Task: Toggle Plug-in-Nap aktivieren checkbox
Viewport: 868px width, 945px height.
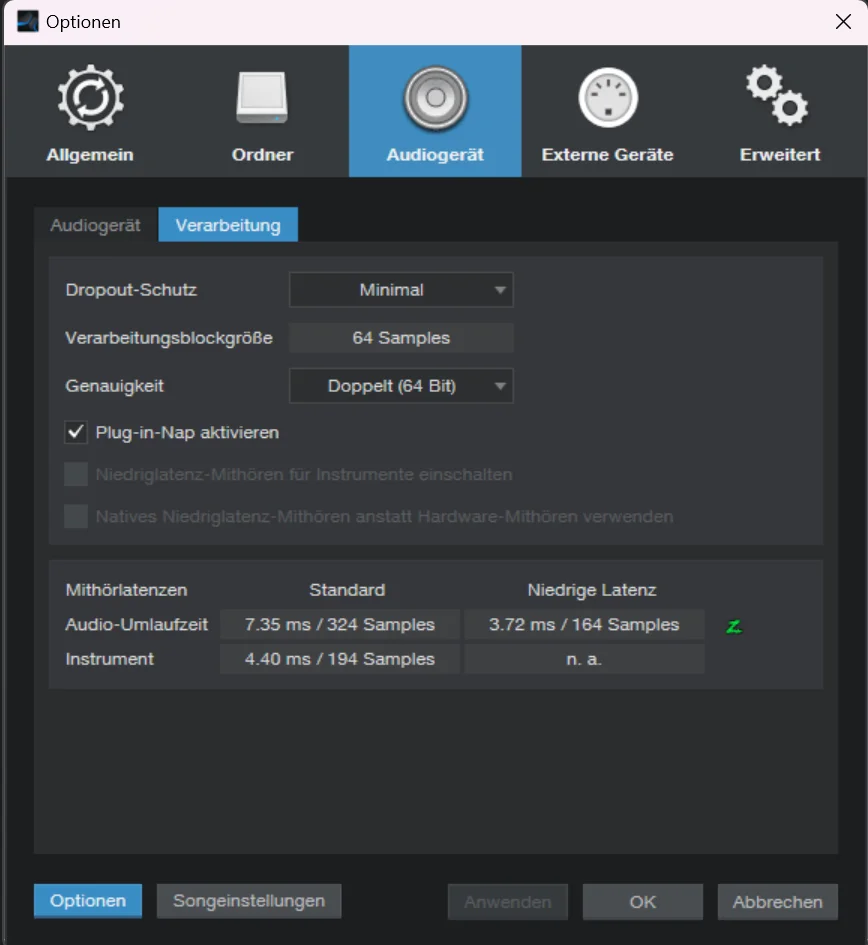Action: 76,432
